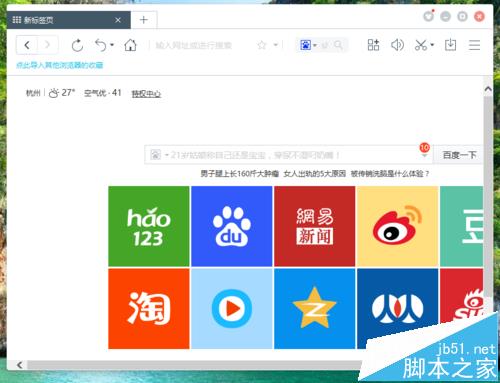Screen dimensions: 500x383
Task: Open the privileges center link
Action: click(146, 94)
